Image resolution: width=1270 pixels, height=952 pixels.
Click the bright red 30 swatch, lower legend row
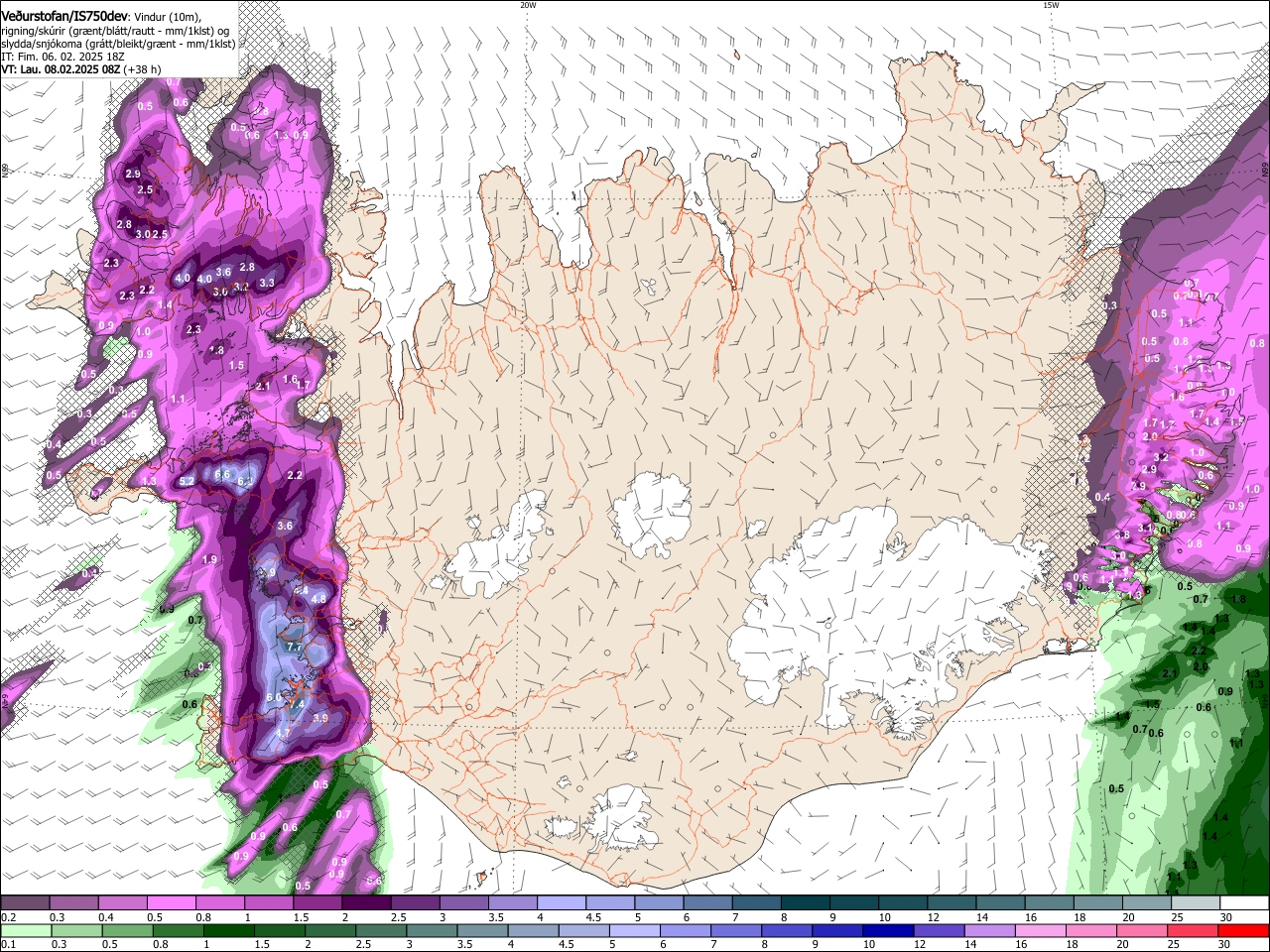pyautogui.click(x=1243, y=930)
